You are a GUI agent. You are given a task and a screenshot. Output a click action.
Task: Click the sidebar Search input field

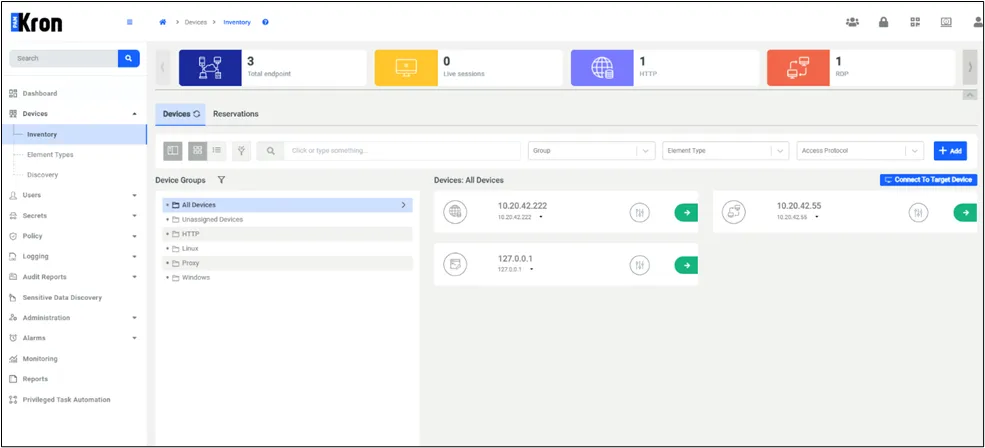pyautogui.click(x=63, y=58)
